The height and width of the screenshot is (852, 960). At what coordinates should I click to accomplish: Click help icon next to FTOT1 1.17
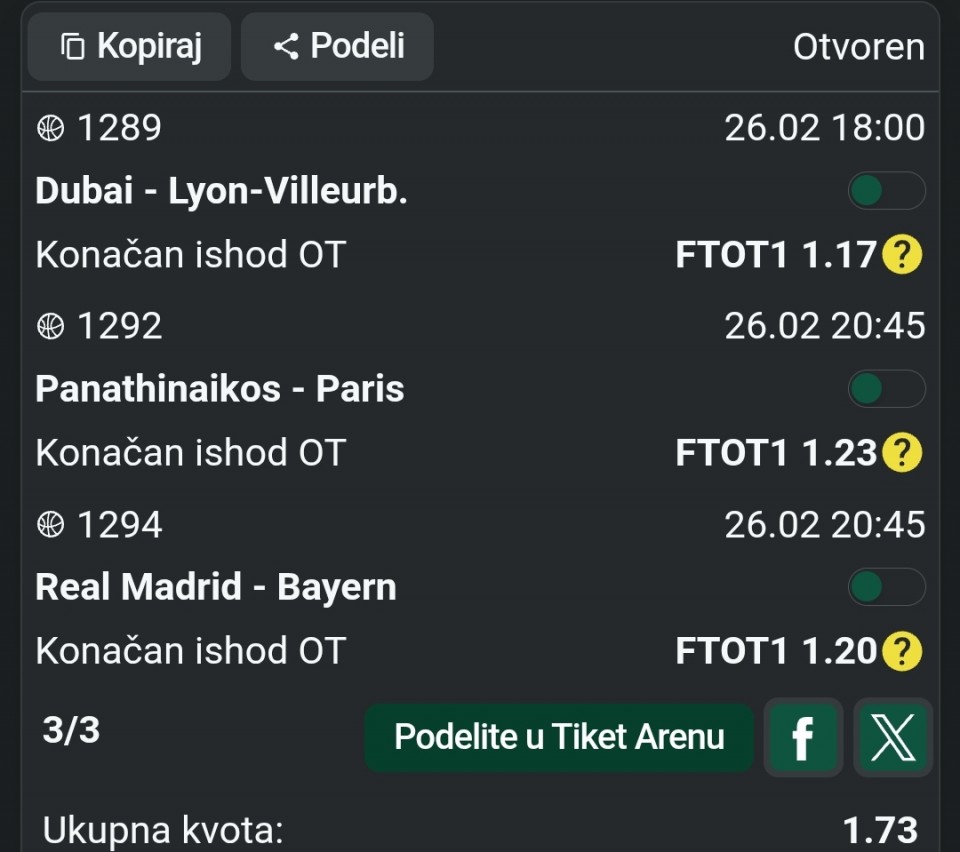902,255
